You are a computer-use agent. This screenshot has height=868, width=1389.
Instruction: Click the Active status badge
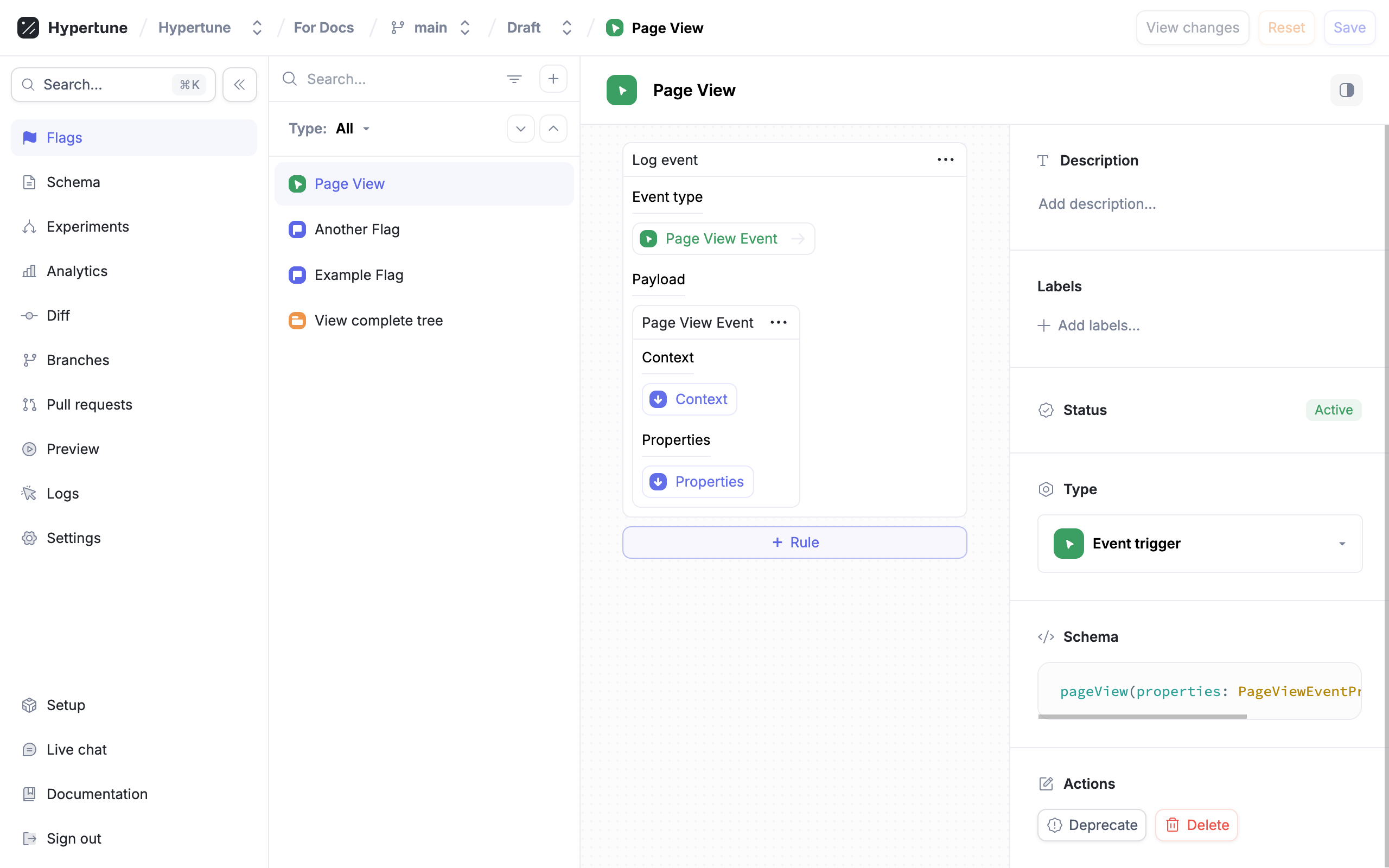[x=1333, y=410]
